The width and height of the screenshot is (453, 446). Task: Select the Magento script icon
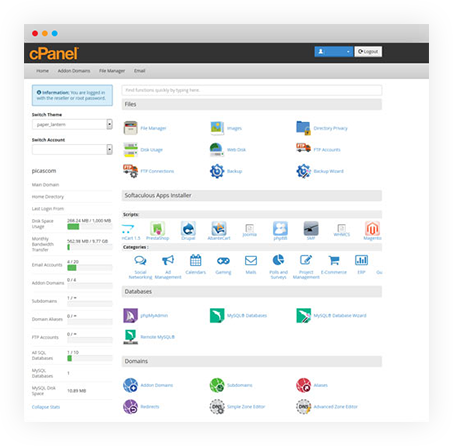(372, 229)
